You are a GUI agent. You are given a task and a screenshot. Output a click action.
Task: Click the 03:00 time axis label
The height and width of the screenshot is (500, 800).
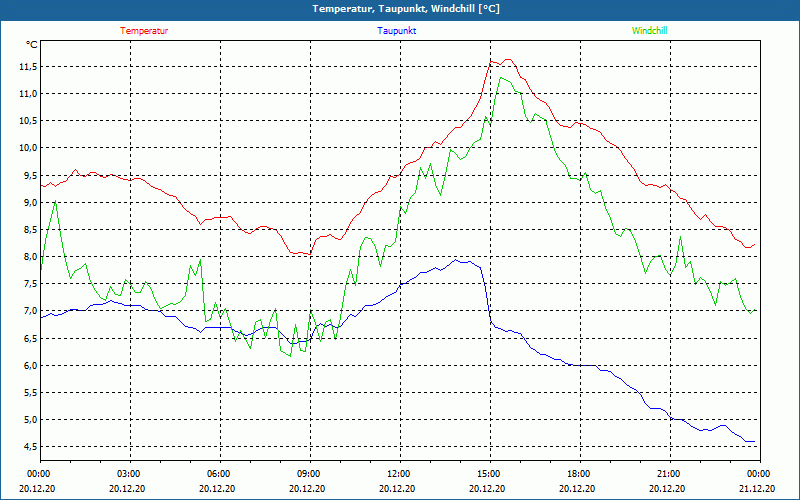[x=128, y=474]
